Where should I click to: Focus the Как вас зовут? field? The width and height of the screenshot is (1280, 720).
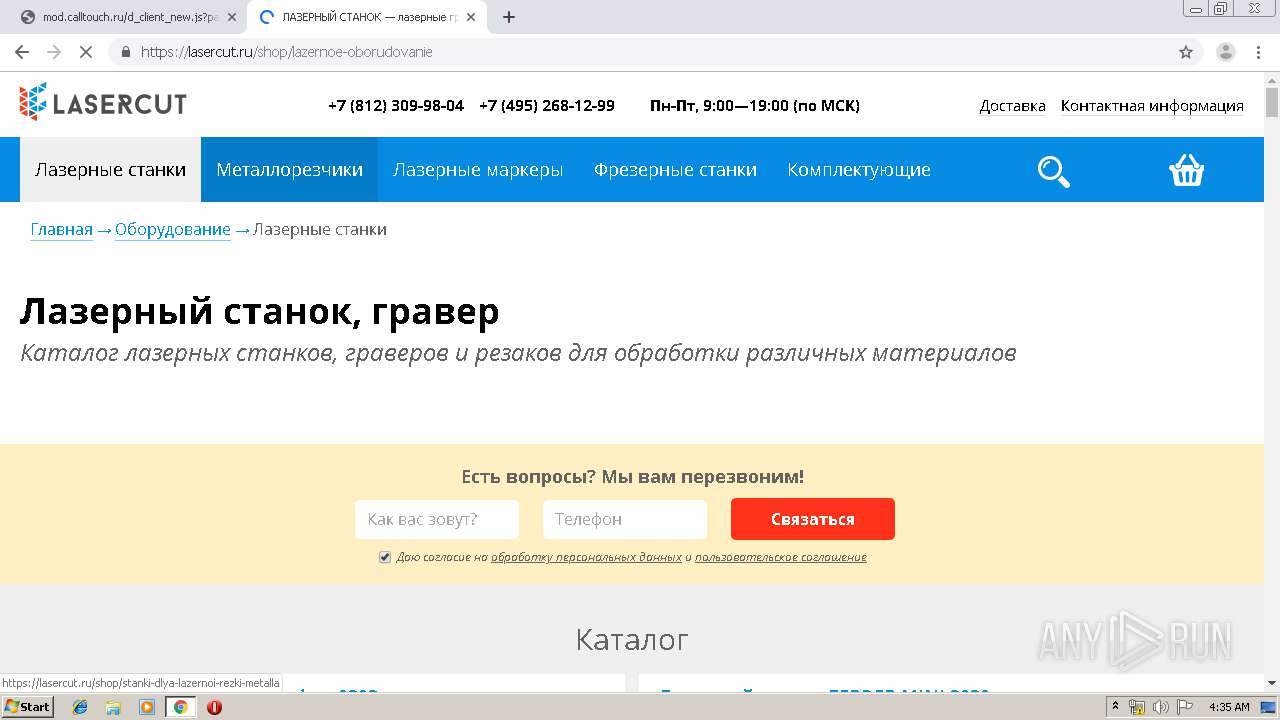click(437, 519)
